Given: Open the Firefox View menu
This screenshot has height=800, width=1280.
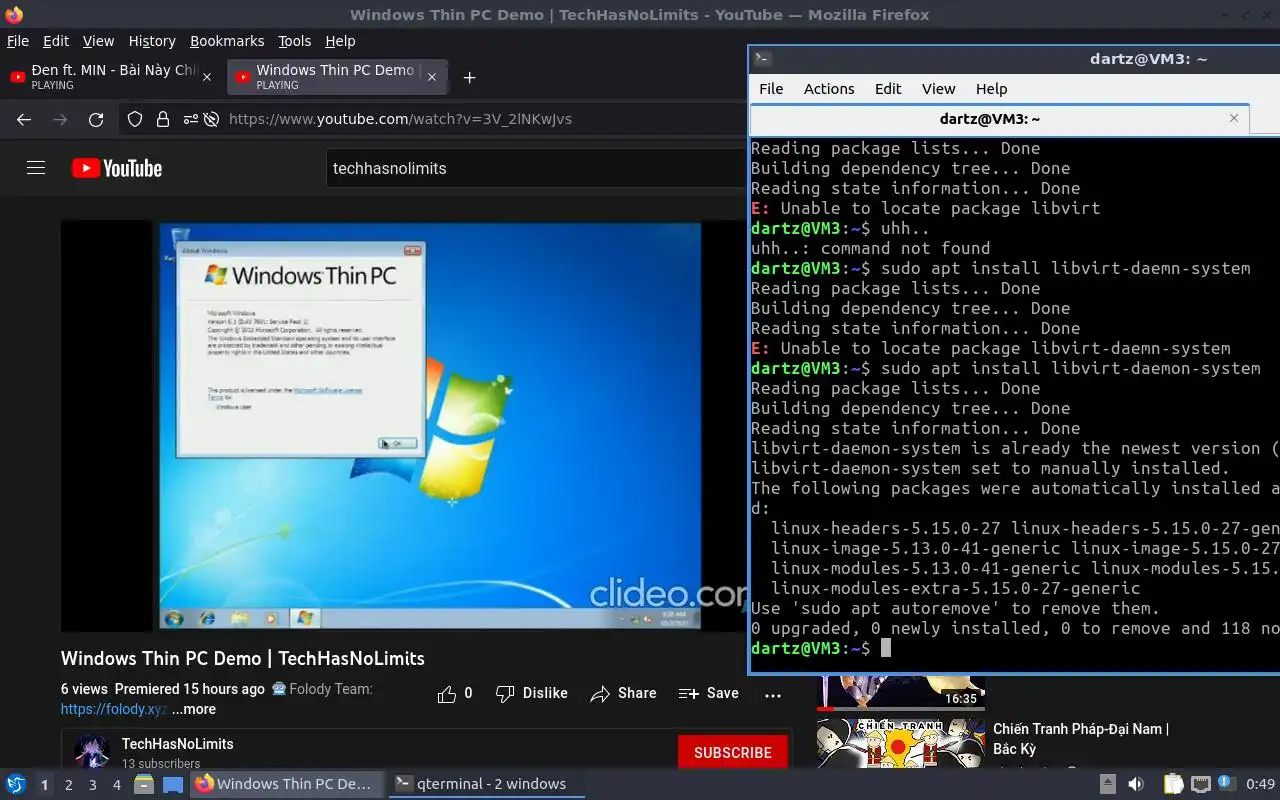Looking at the screenshot, I should point(98,41).
